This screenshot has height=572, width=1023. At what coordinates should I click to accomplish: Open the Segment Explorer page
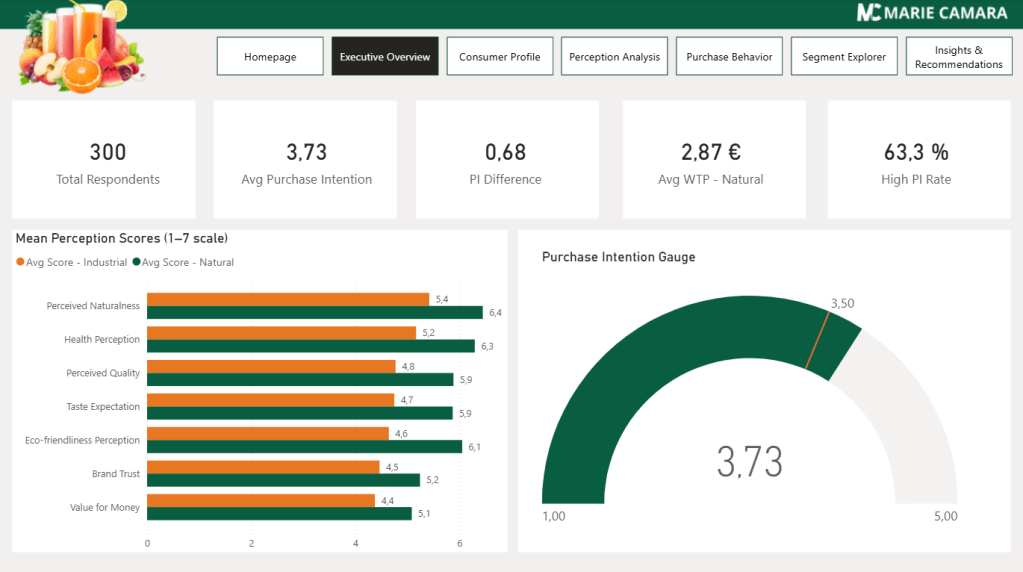(844, 57)
